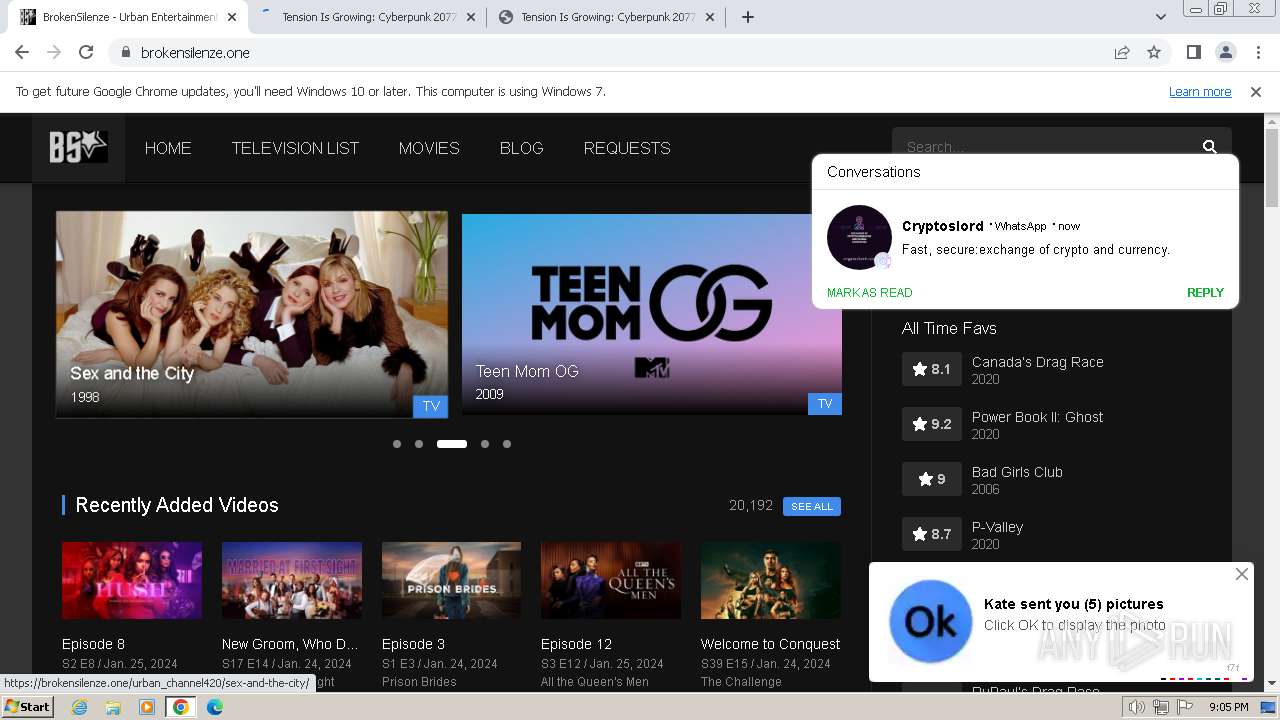Select the fifth carousel dot
The image size is (1280, 720).
point(507,444)
